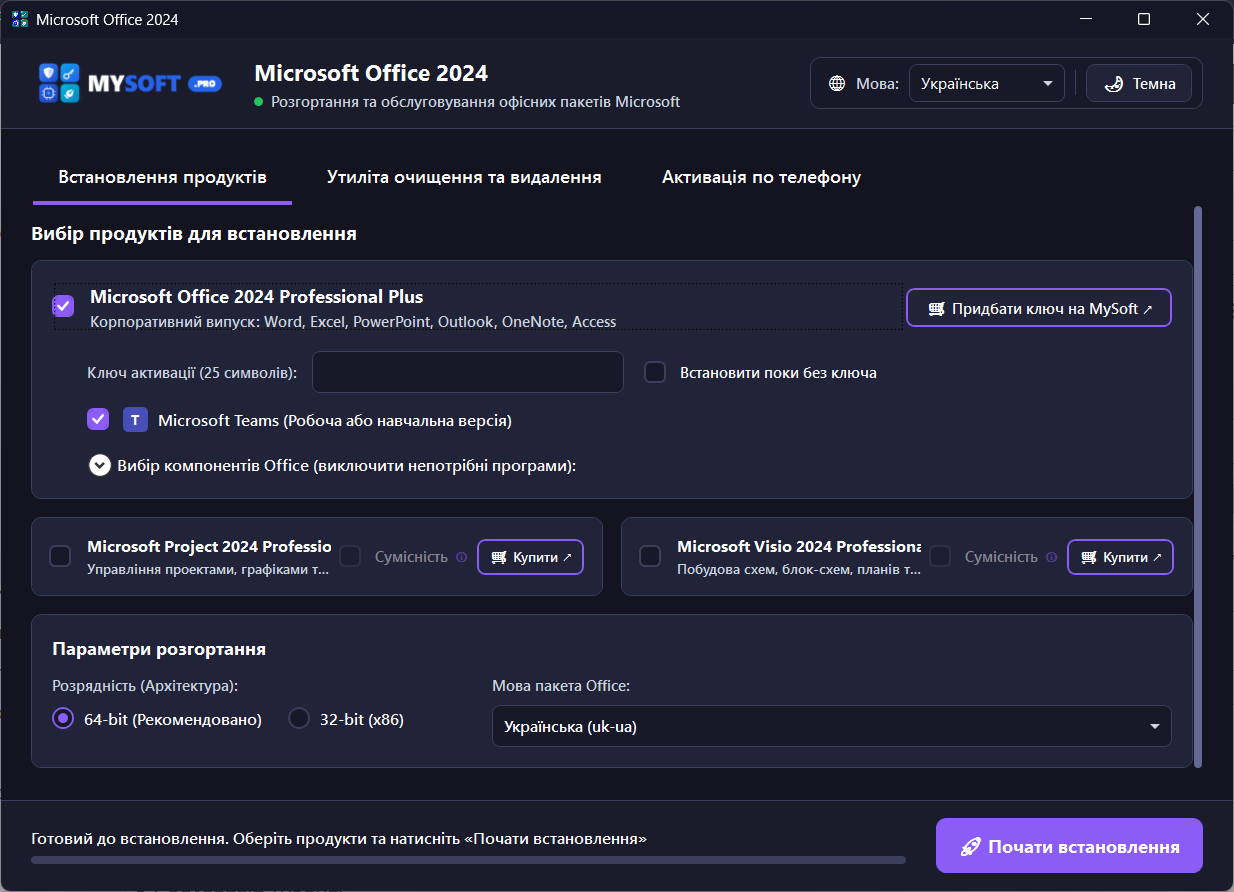Choose the 32-bit (x86) radio button
The image size is (1234, 892).
tap(299, 719)
